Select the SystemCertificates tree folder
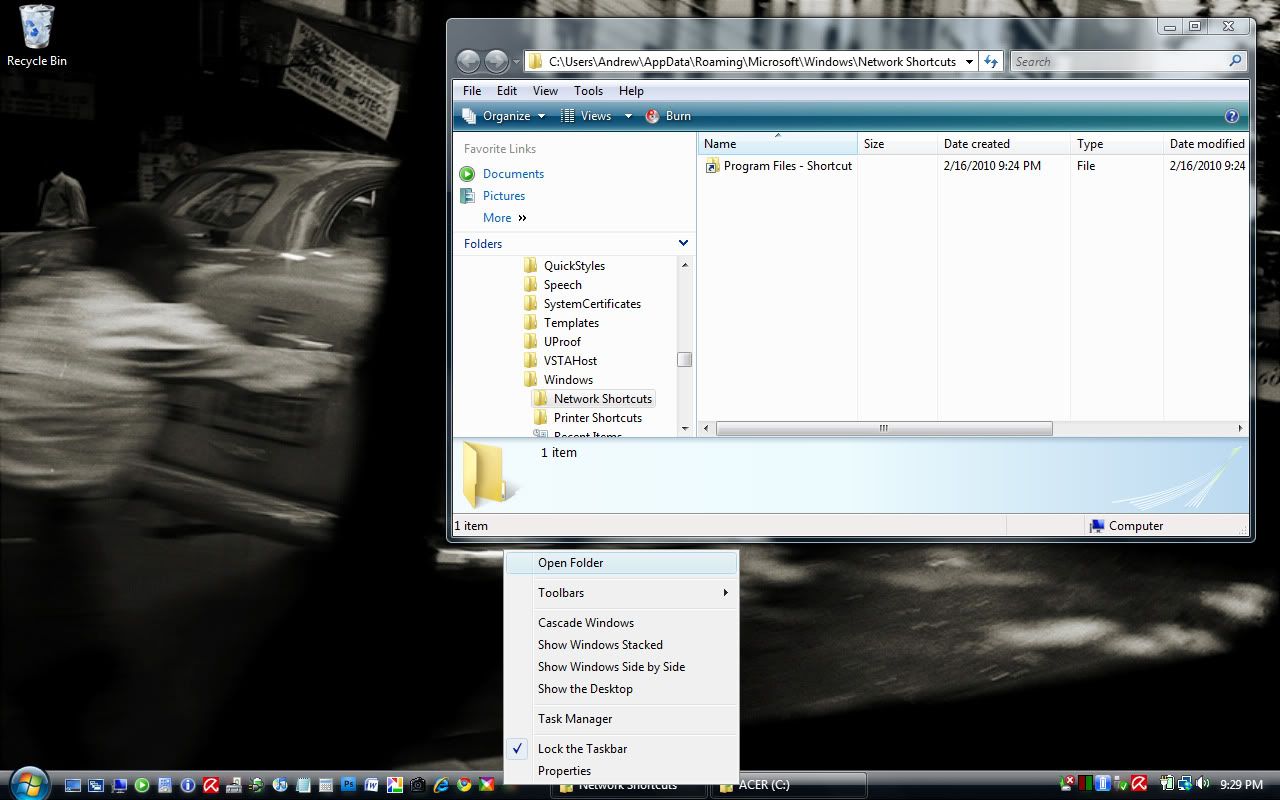The width and height of the screenshot is (1280, 800). click(x=582, y=304)
